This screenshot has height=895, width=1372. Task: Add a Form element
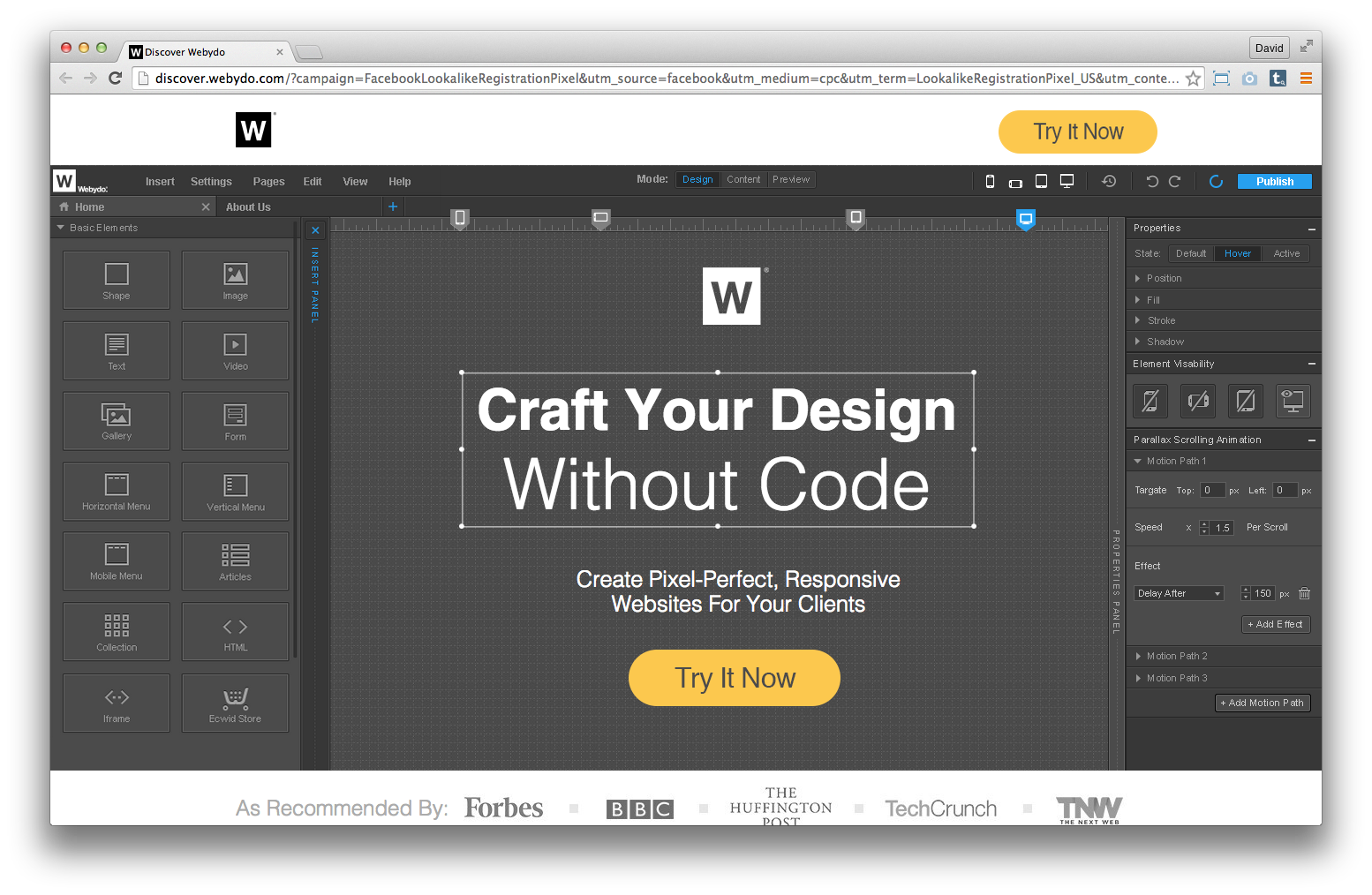[x=235, y=421]
